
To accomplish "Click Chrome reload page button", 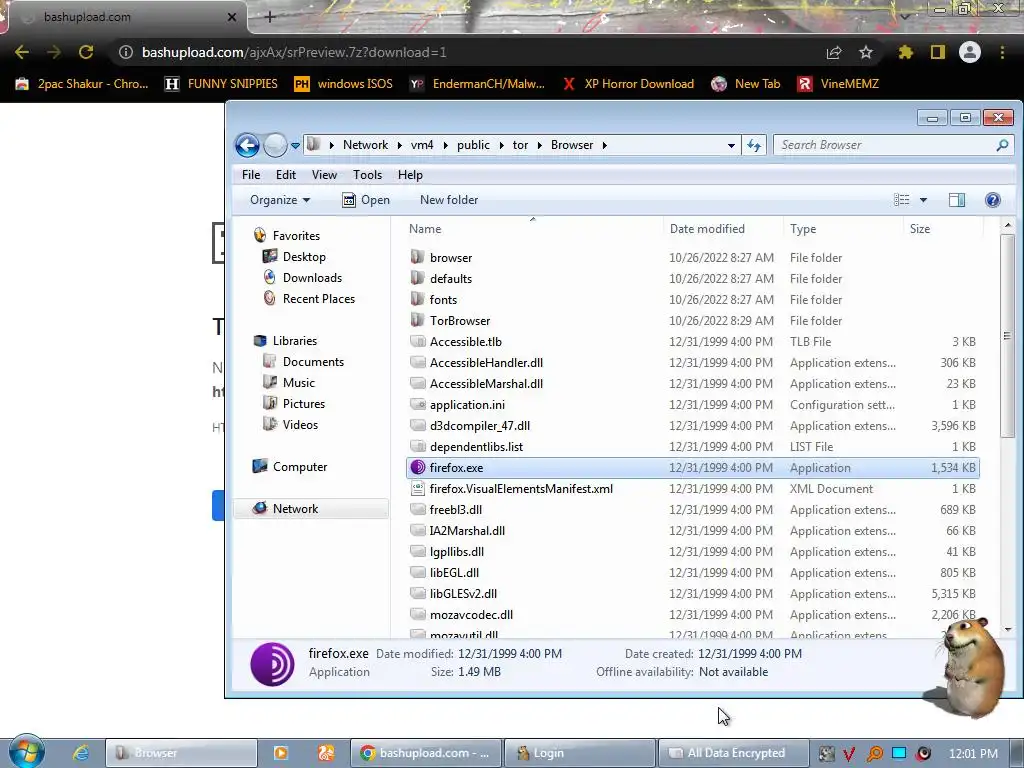I will (x=86, y=52).
